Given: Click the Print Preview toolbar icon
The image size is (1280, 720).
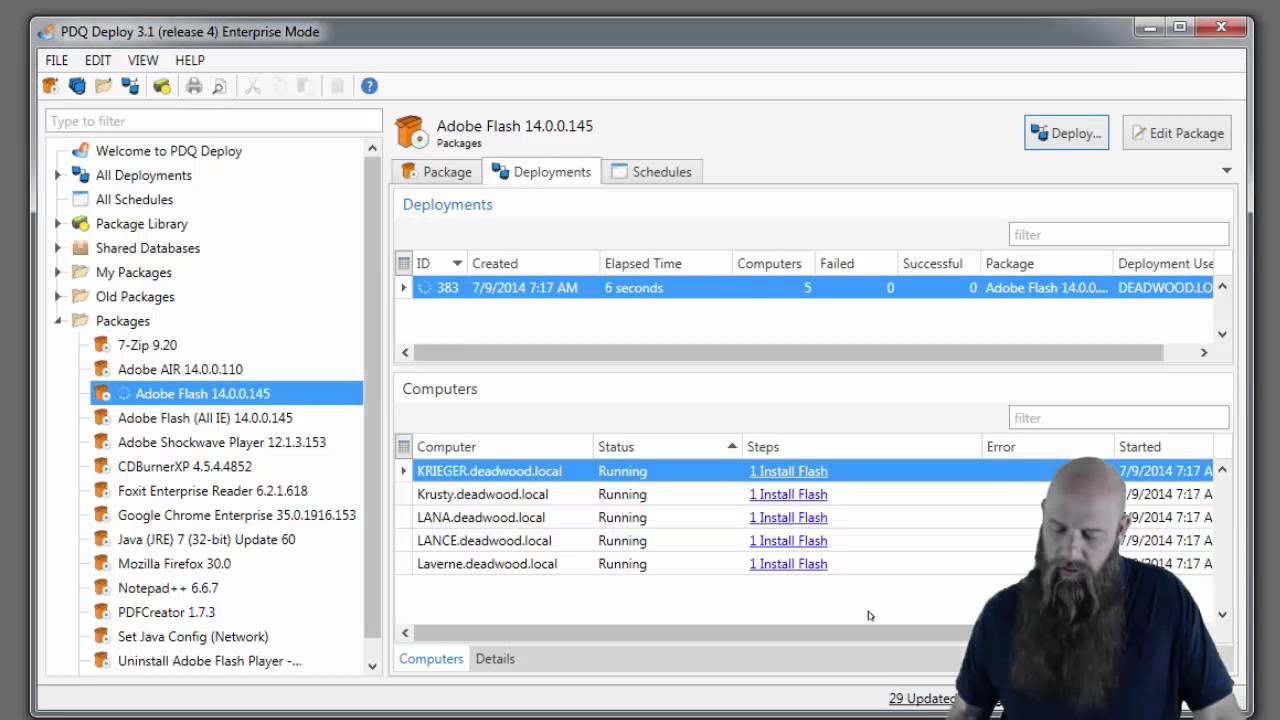Looking at the screenshot, I should (x=220, y=86).
